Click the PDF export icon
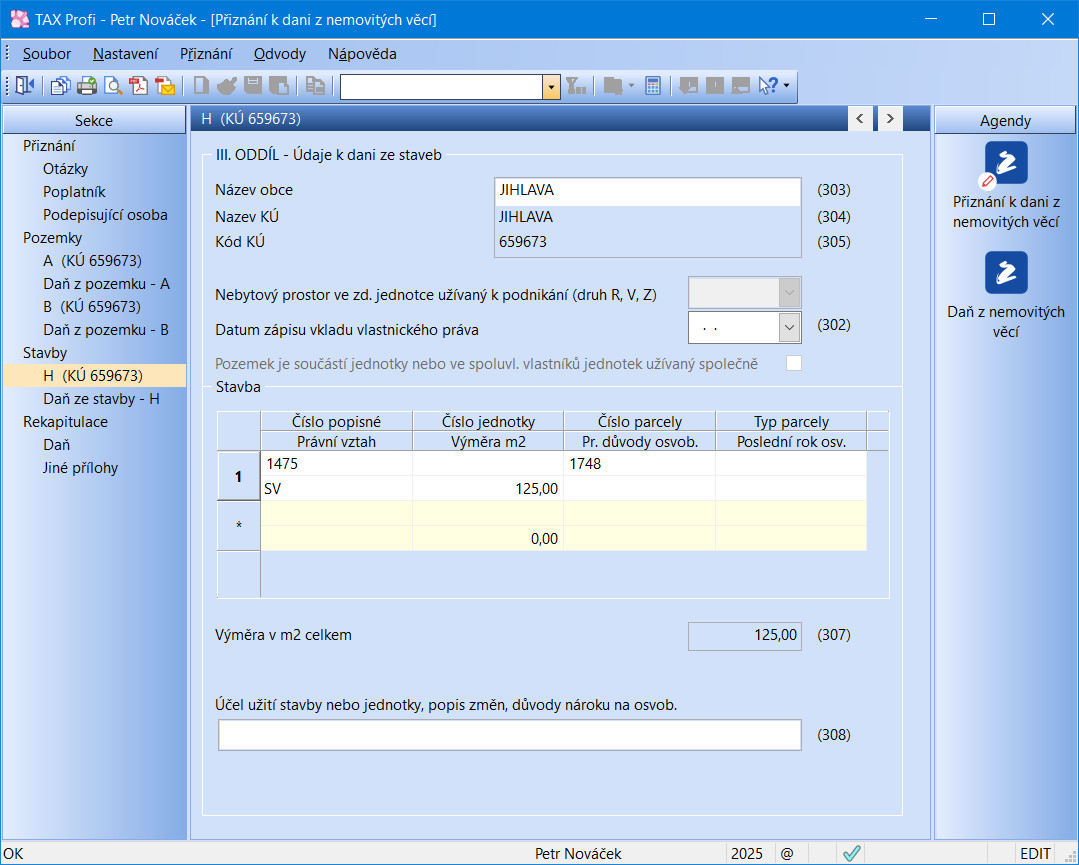Screen dimensions: 1079x865 click(139, 87)
